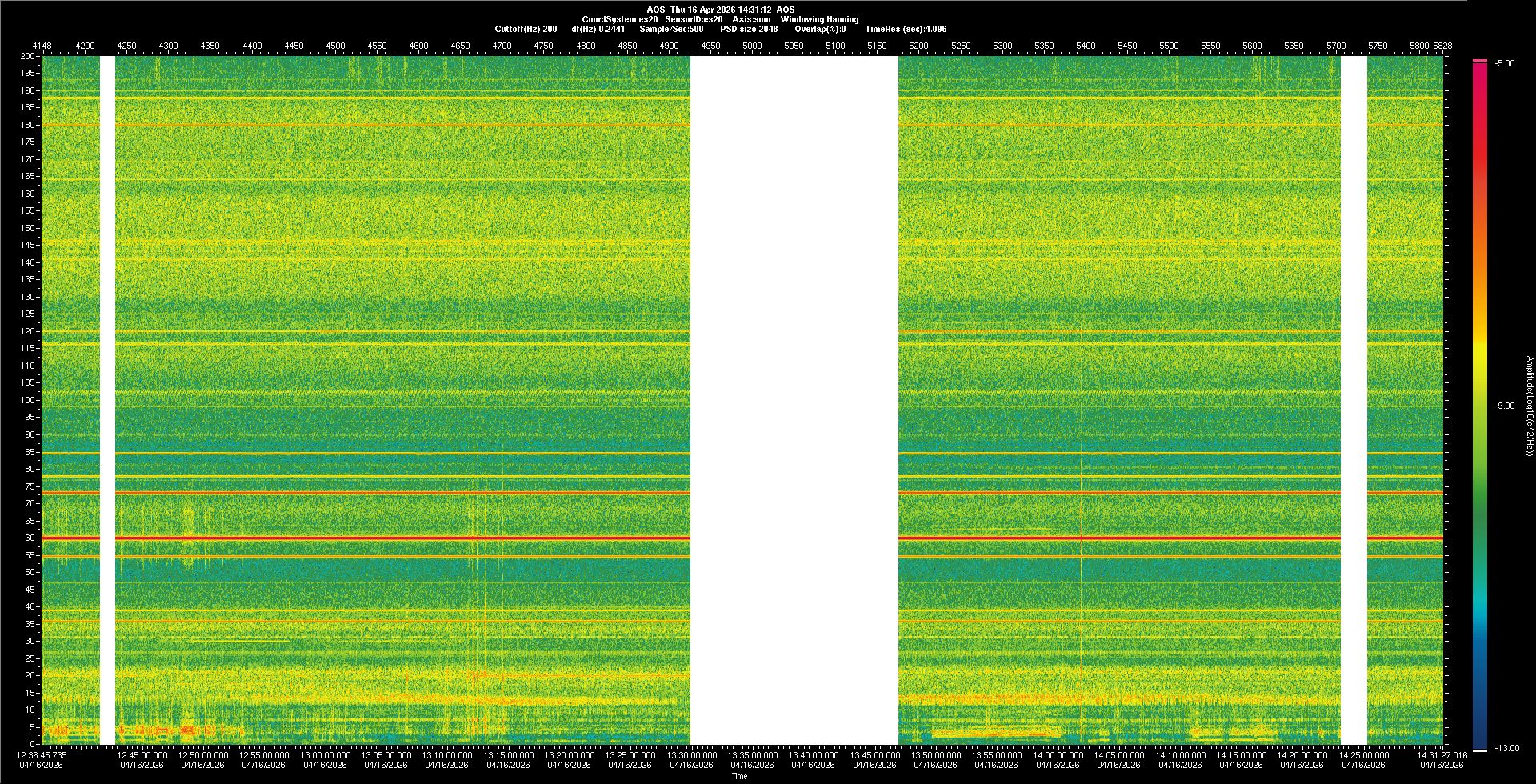Select the 12:36:45.735 start time label
The width and height of the screenshot is (1536, 784).
(x=43, y=755)
